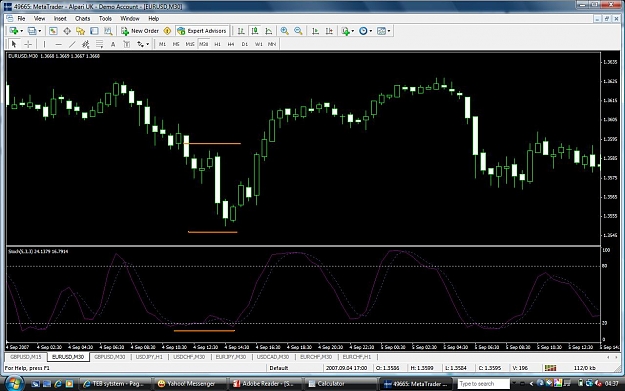Switch timeframe to M1

162,44
